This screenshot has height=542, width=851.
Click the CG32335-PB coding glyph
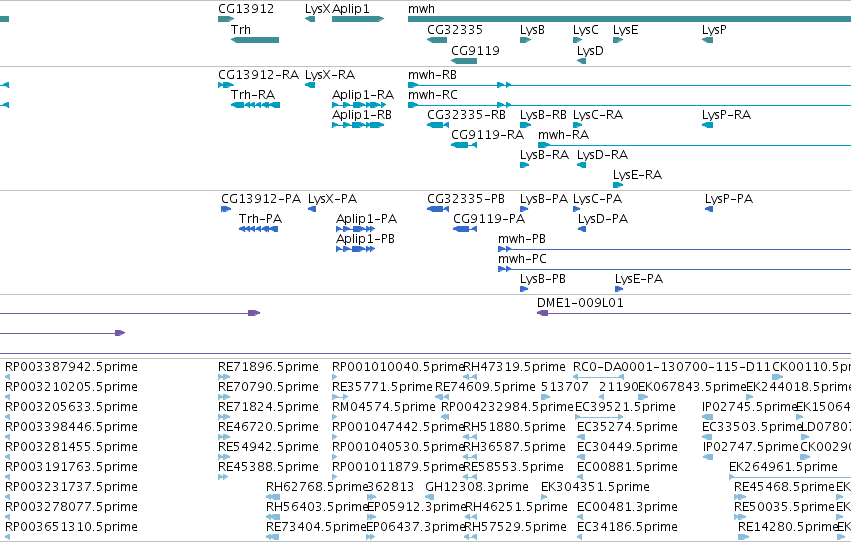[x=438, y=209]
